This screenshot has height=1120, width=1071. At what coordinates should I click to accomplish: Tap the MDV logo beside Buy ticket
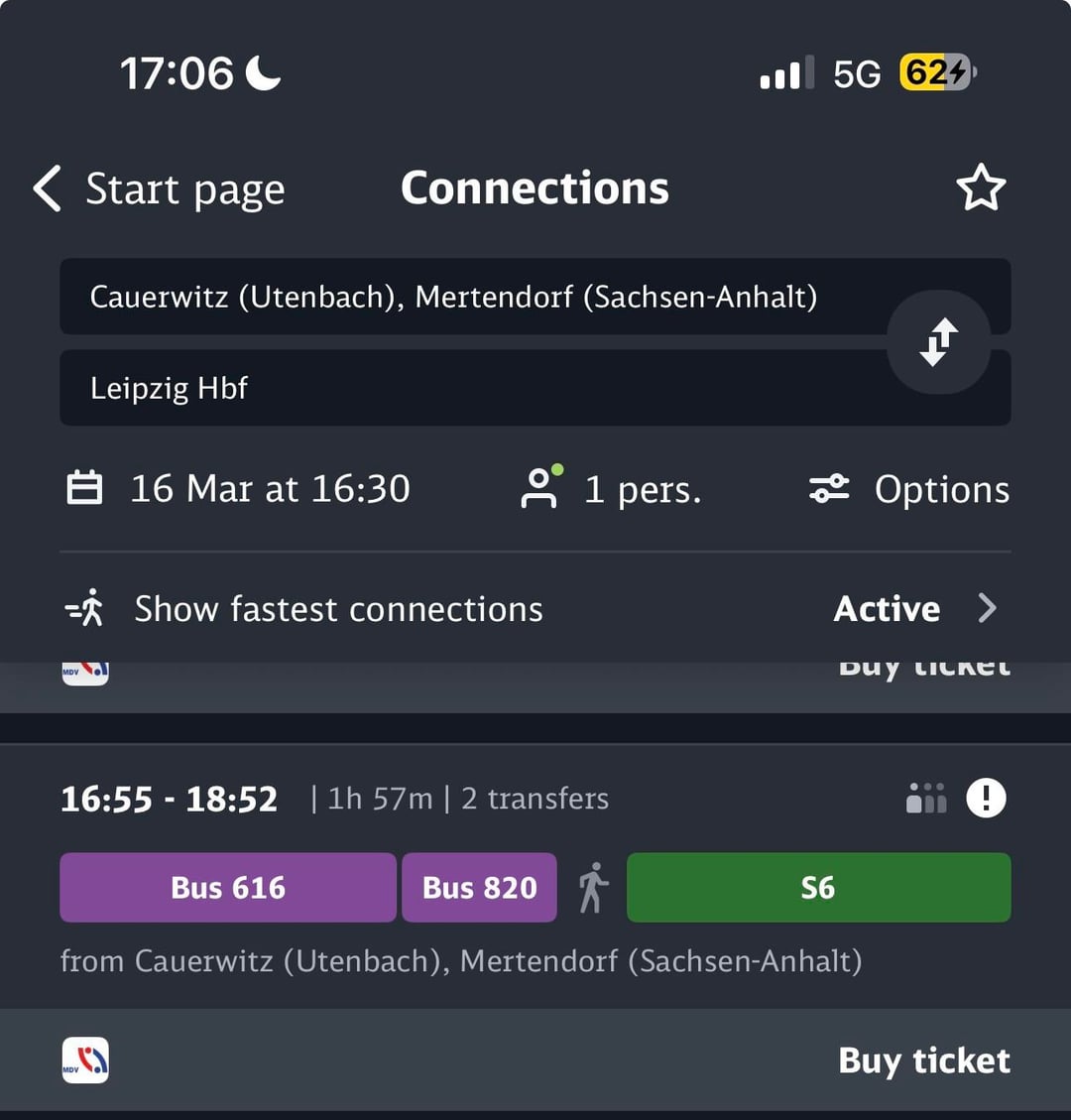[85, 1060]
